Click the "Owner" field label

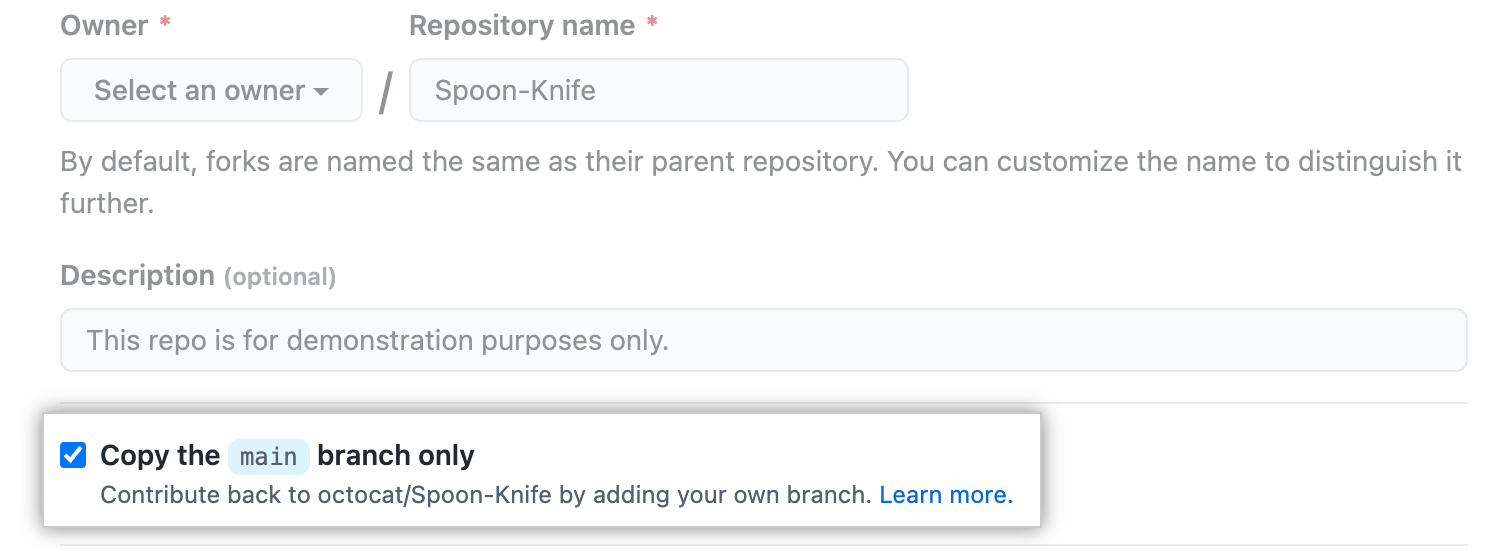click(x=103, y=25)
